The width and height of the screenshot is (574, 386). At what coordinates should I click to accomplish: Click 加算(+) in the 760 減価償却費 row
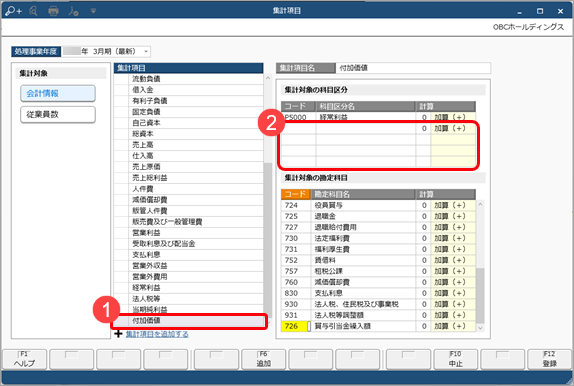click(453, 282)
